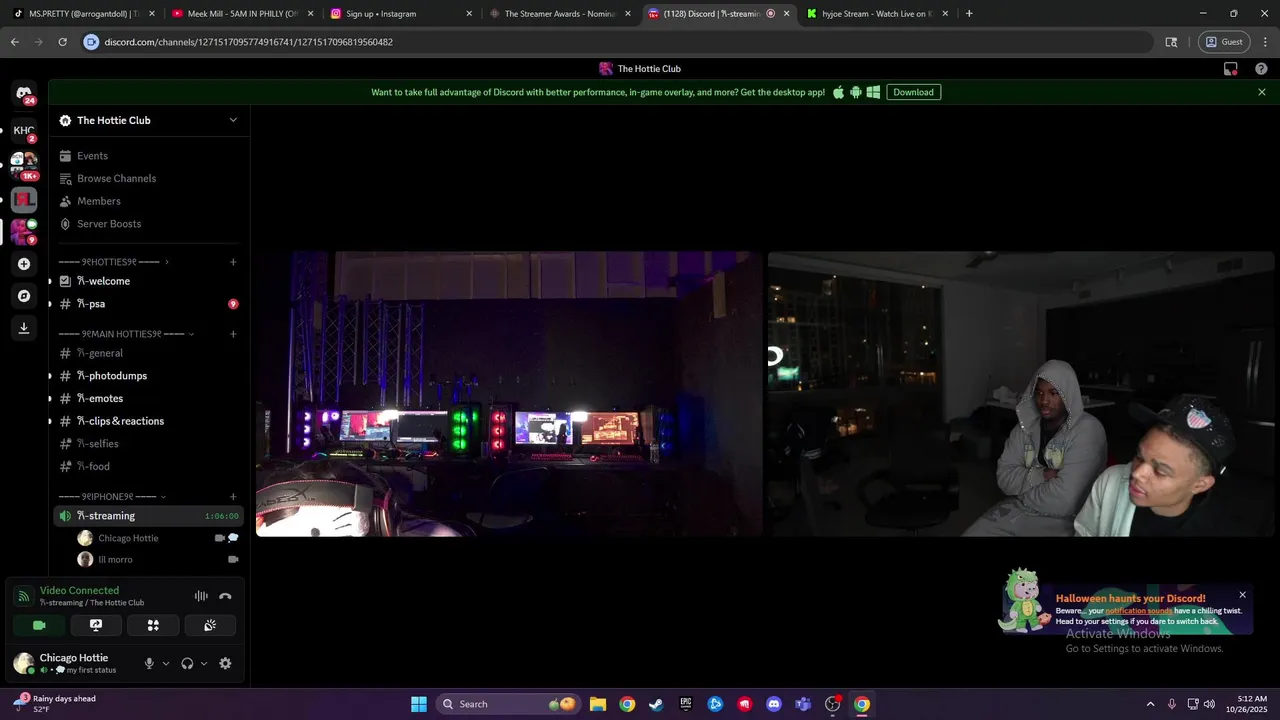Open the photodumps channel
Image resolution: width=1280 pixels, height=720 pixels.
click(148, 376)
